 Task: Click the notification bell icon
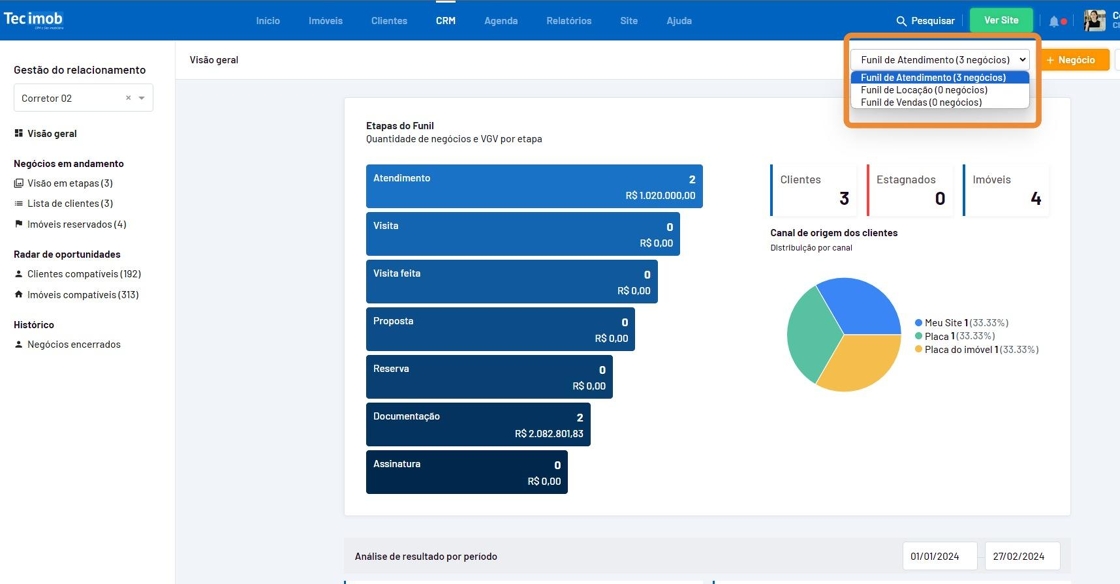(1053, 21)
